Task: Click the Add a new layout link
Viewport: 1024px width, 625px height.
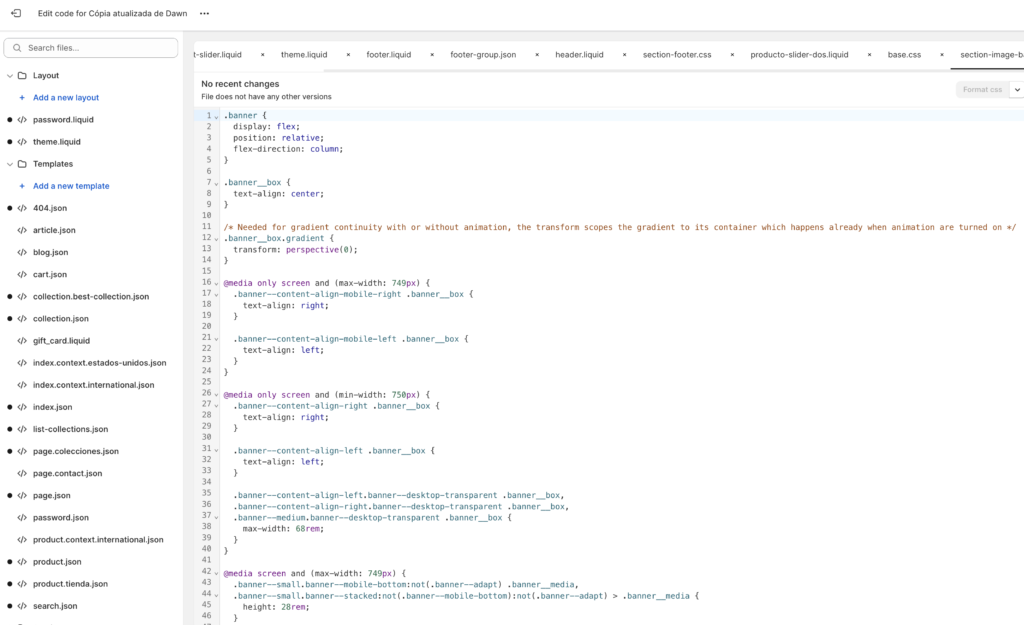Action: click(x=65, y=98)
